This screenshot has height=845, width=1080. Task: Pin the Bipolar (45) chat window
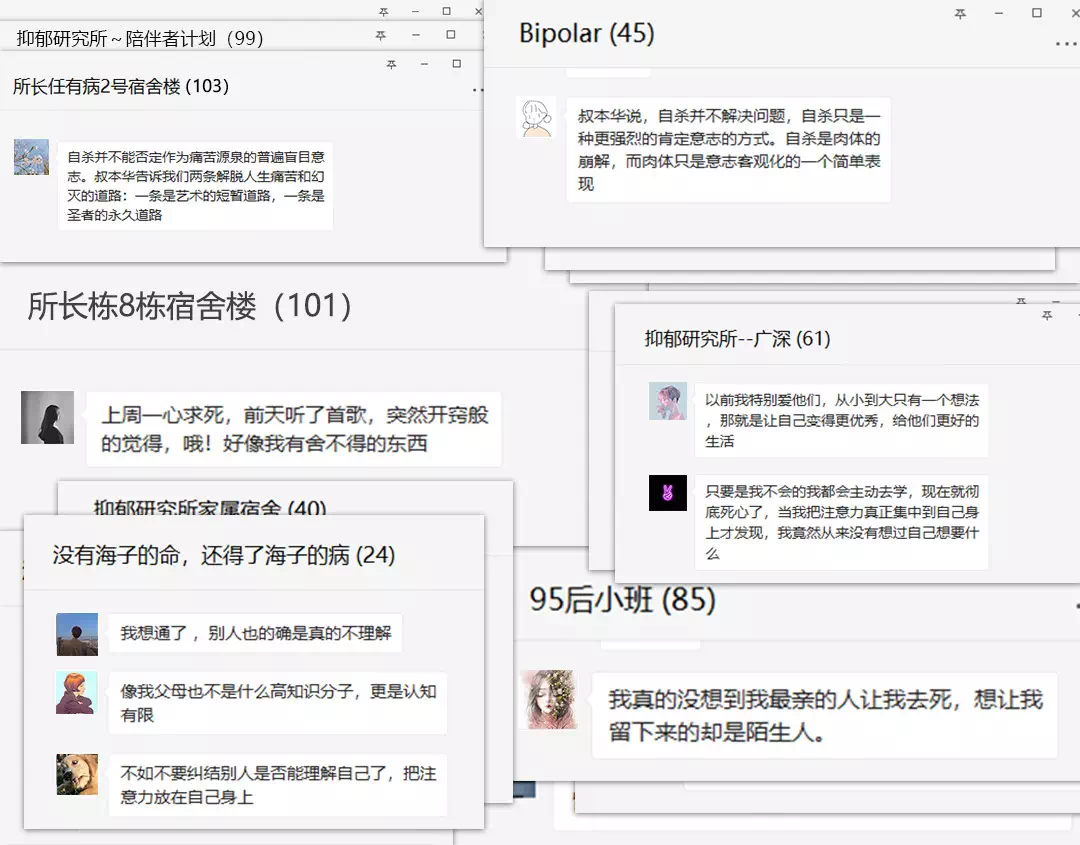(x=960, y=13)
